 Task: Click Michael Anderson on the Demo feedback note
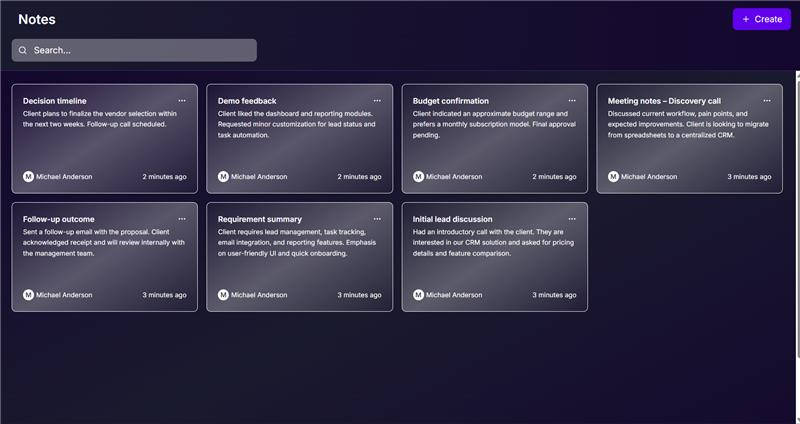259,177
